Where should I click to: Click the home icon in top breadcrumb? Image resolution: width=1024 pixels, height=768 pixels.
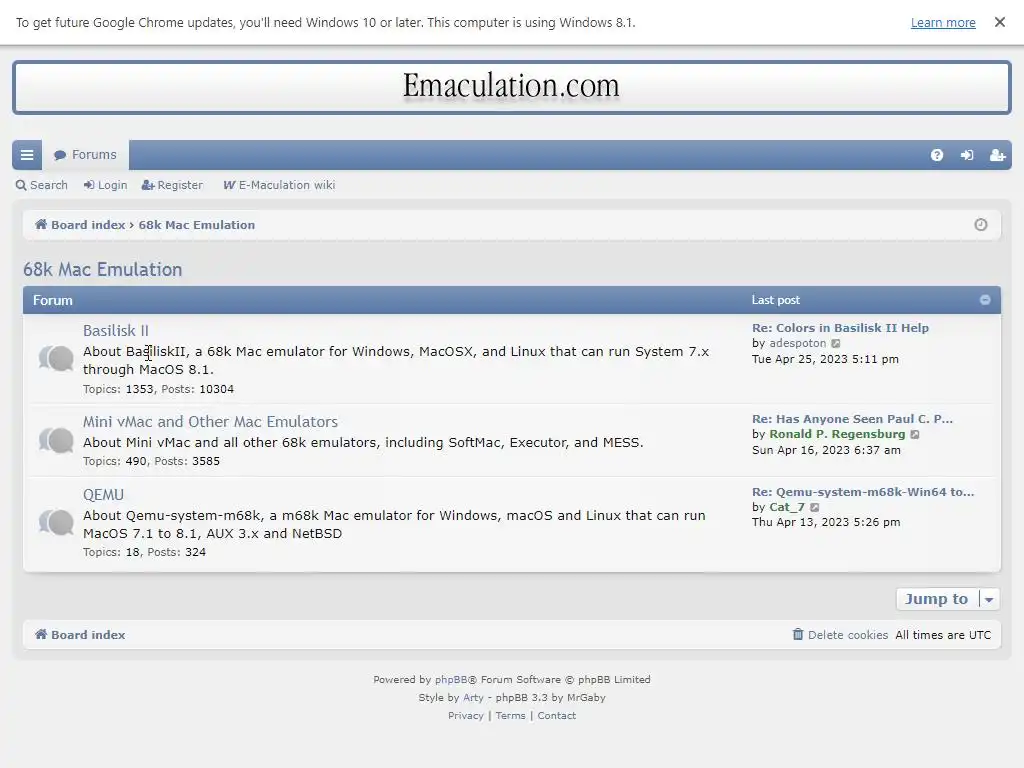[41, 224]
